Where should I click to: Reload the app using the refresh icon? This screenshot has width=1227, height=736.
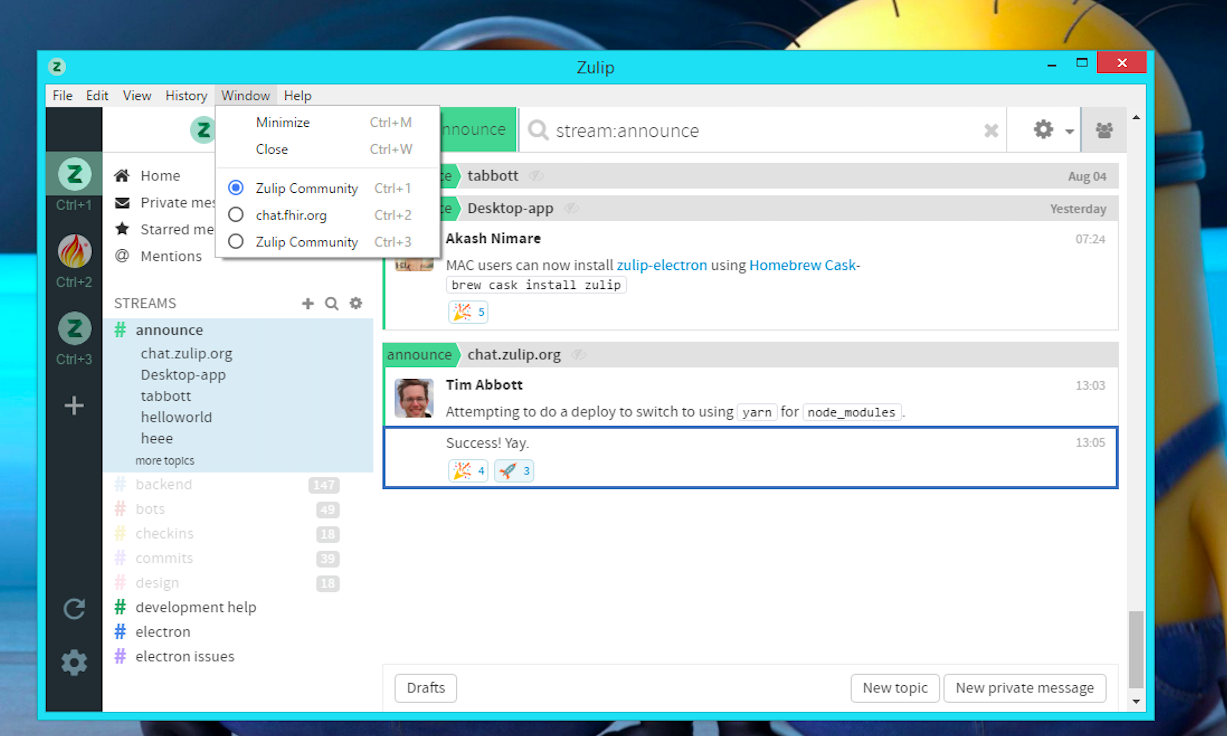[74, 609]
